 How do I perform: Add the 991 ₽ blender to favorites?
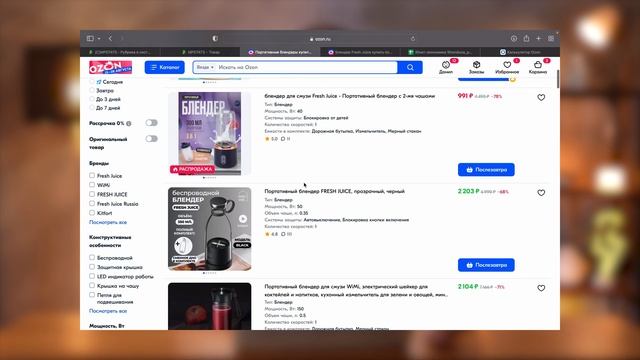point(541,98)
